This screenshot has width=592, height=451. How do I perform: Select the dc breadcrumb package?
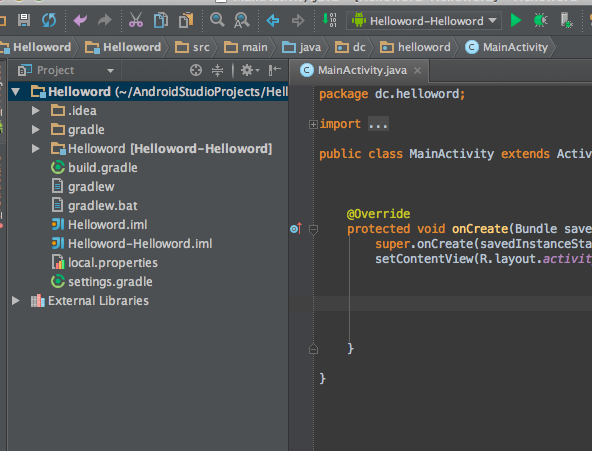point(350,47)
